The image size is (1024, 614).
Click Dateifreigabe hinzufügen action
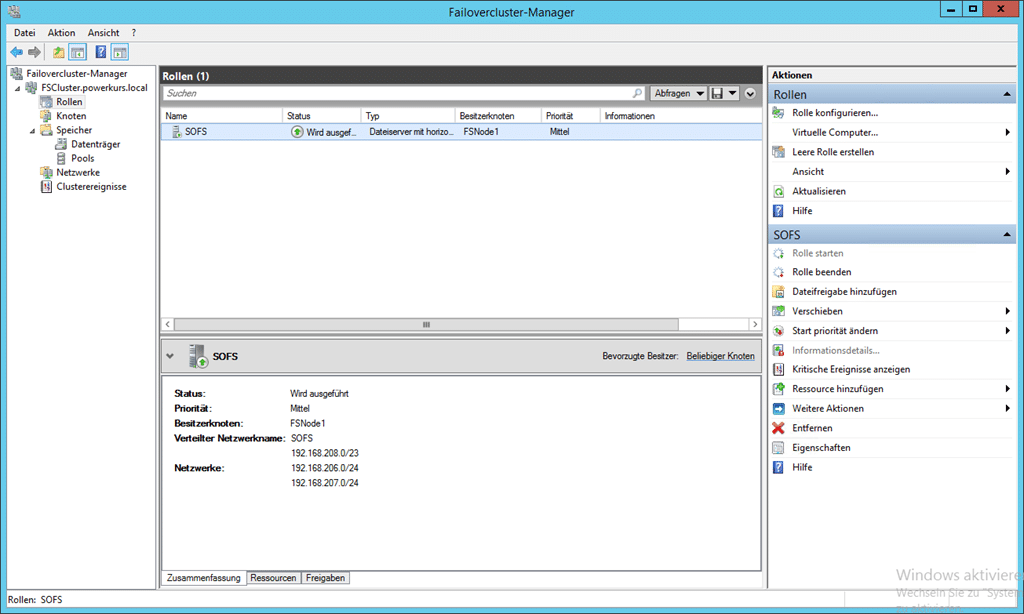[x=844, y=292]
